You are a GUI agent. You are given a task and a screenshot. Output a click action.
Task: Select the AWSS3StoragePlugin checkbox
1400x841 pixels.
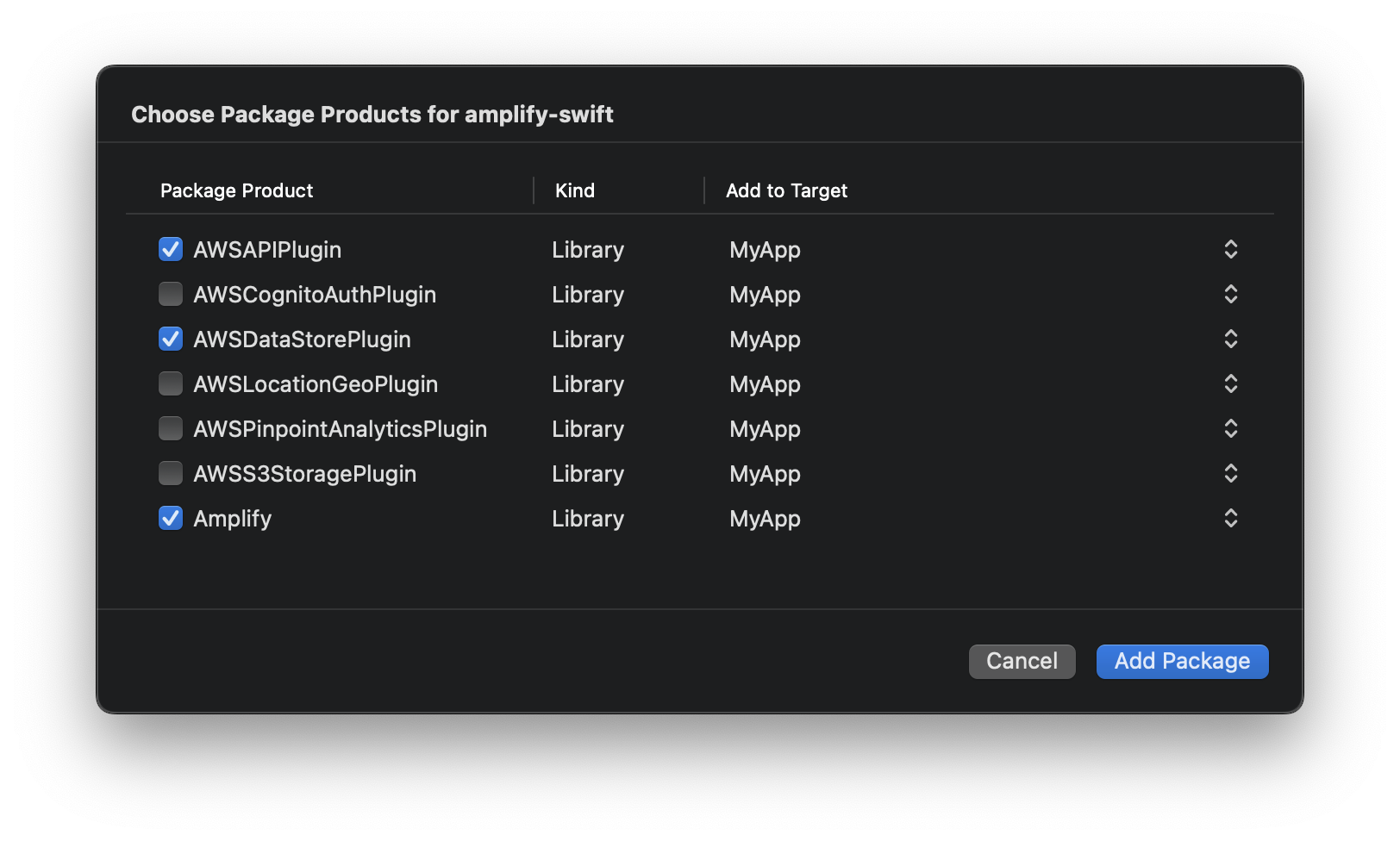coord(171,473)
